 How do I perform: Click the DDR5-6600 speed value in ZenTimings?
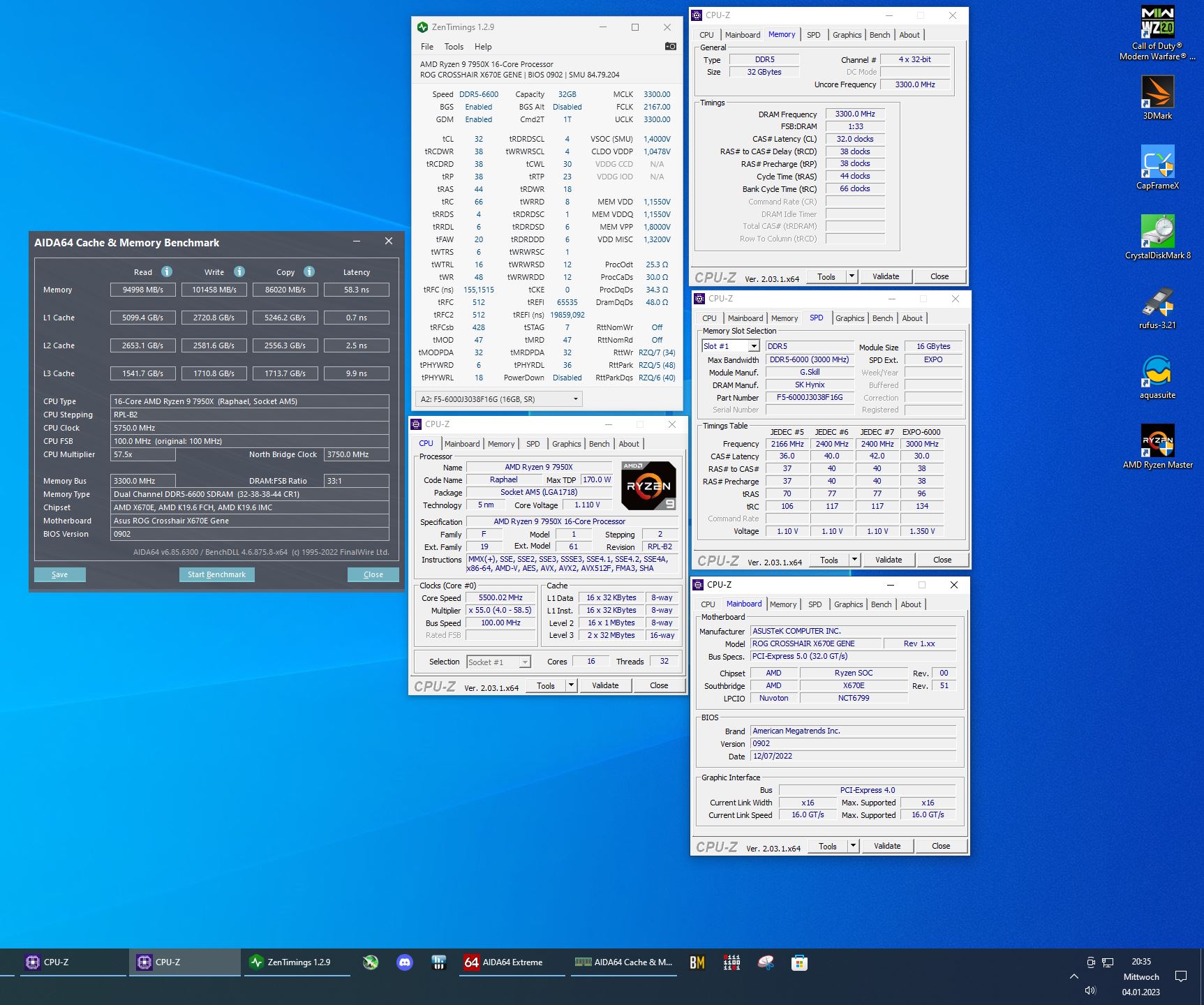(x=479, y=94)
